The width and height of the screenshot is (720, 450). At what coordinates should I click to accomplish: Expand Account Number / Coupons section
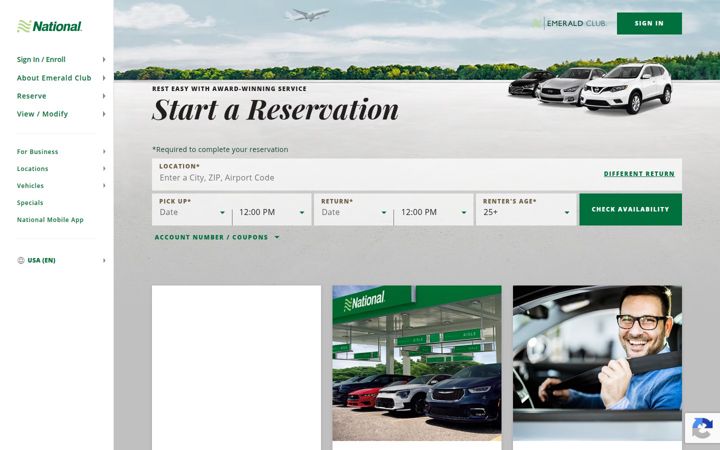pos(217,237)
